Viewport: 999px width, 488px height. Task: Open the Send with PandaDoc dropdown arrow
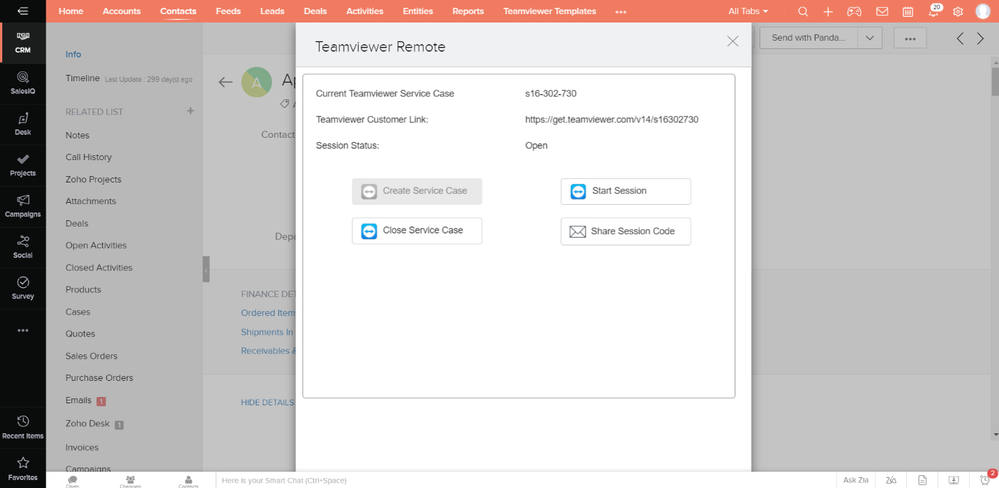click(x=868, y=38)
